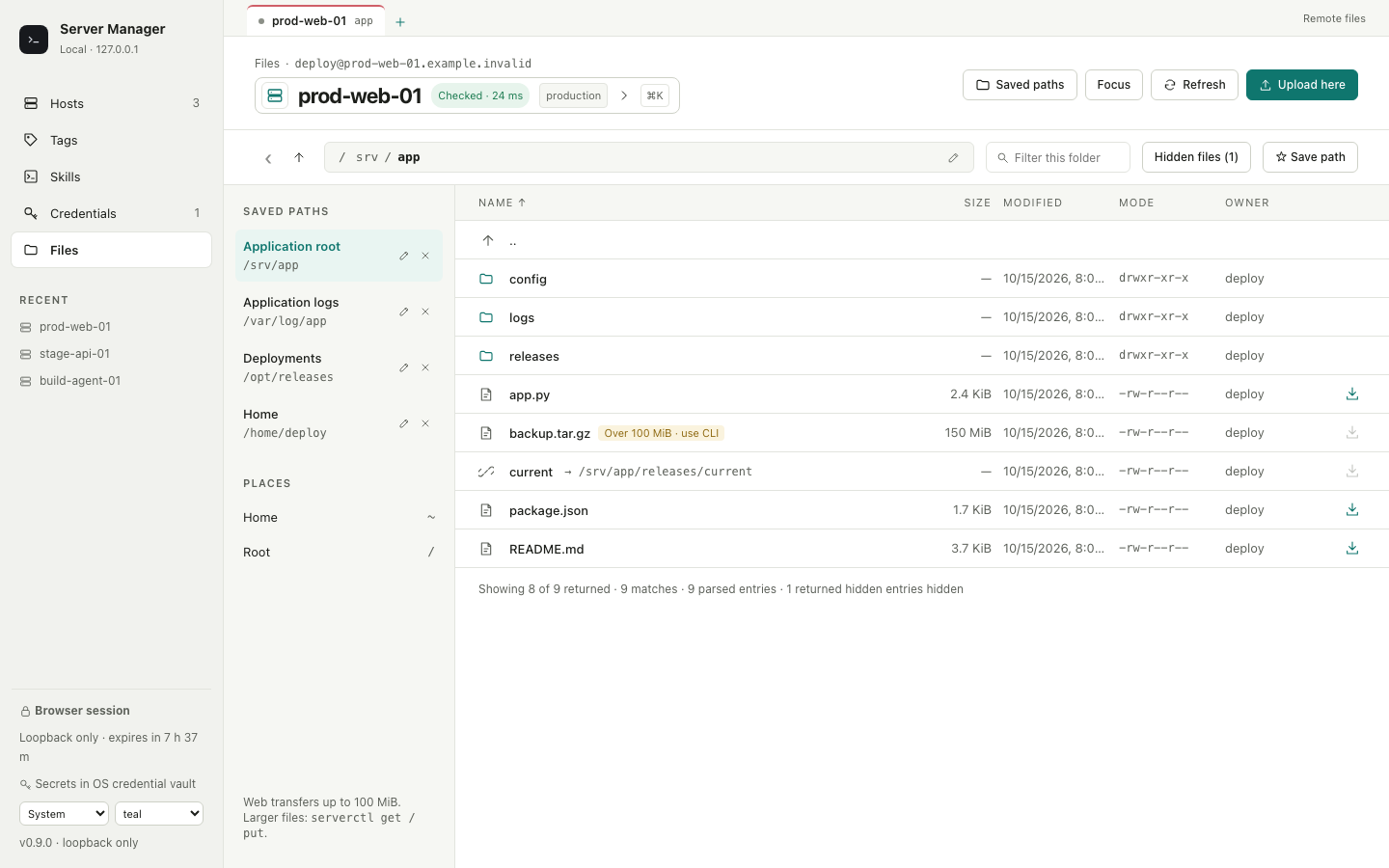Image resolution: width=1389 pixels, height=868 pixels.
Task: Open Tags in the sidebar
Action: pyautogui.click(x=111, y=140)
